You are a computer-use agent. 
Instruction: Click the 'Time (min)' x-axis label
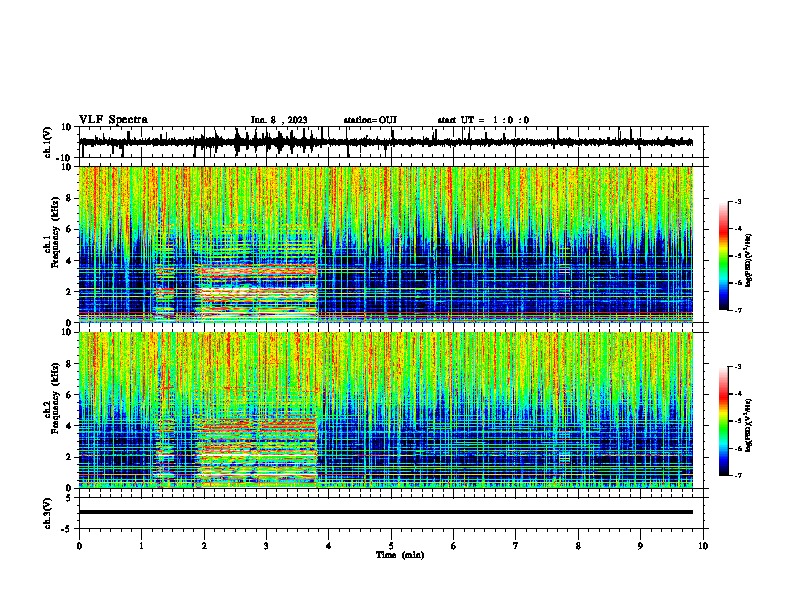coord(400,555)
